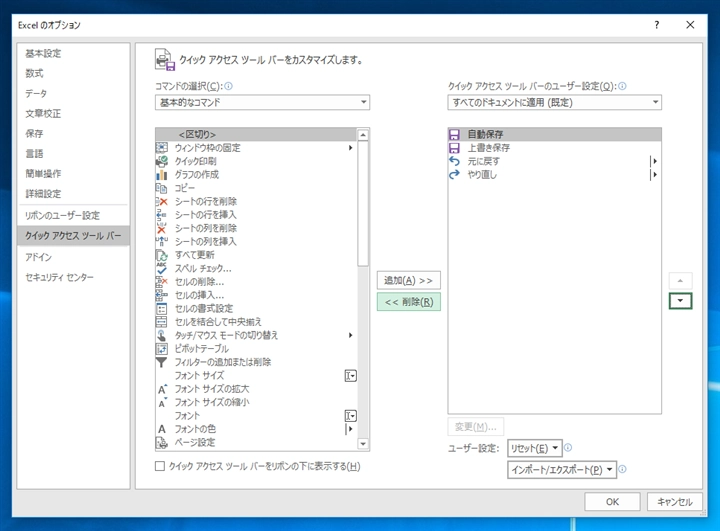Switch to データ options category
The height and width of the screenshot is (531, 720).
(x=36, y=94)
